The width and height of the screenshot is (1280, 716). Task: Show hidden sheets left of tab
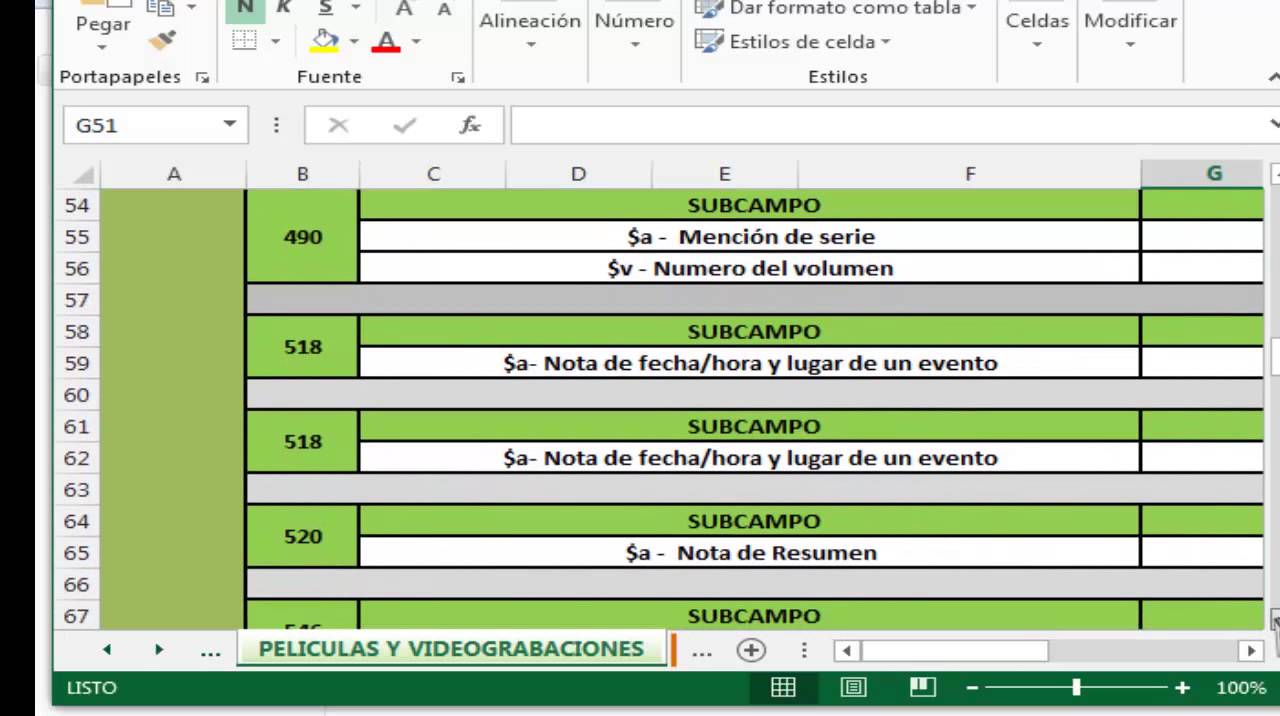pyautogui.click(x=210, y=652)
